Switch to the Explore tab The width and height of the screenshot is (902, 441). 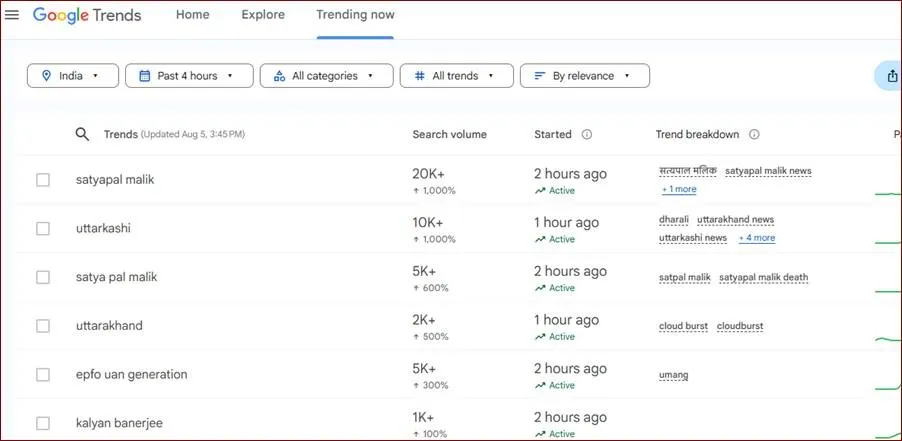[263, 15]
